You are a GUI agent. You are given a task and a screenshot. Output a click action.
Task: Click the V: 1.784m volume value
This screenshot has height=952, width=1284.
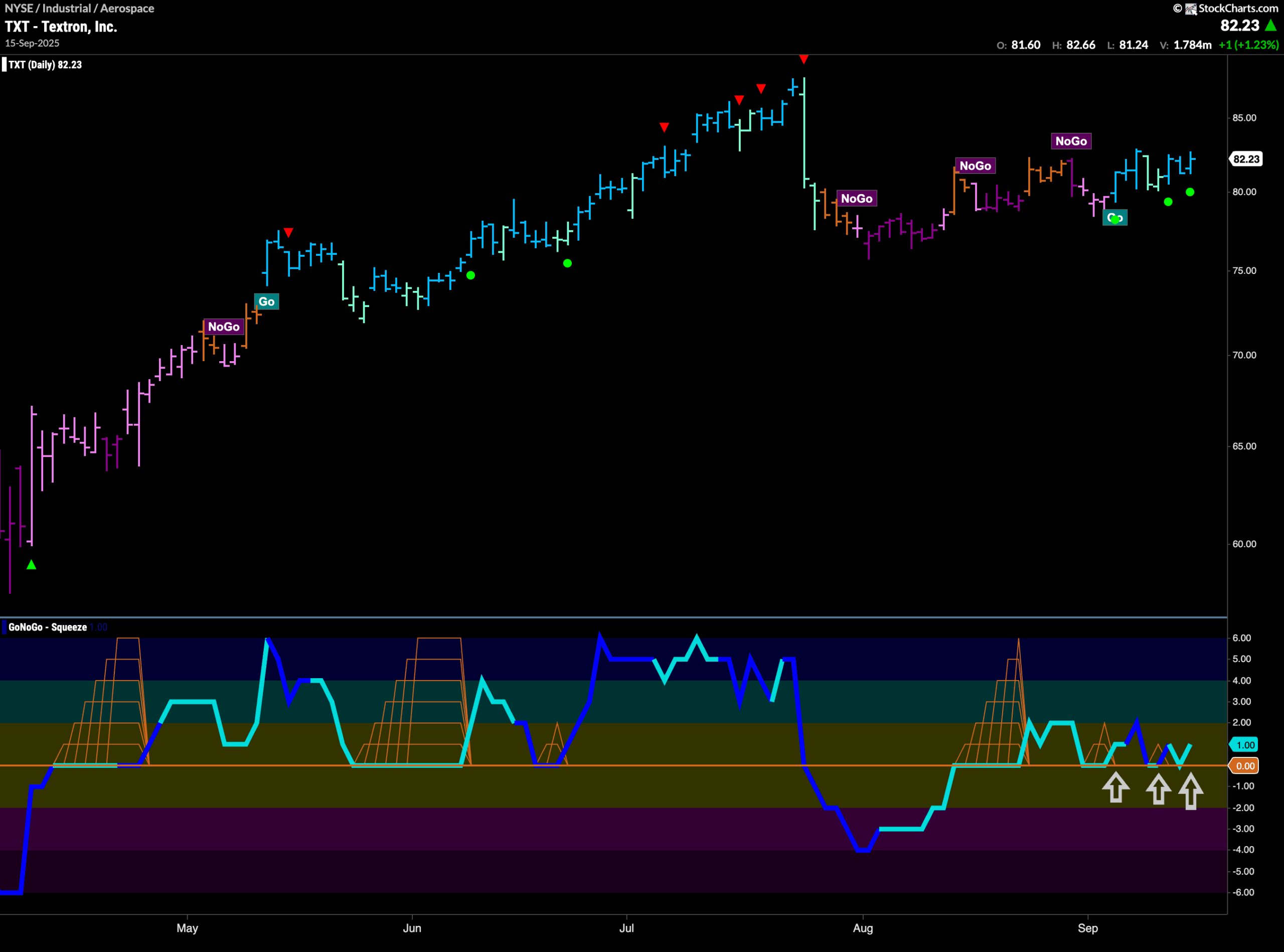1186,45
